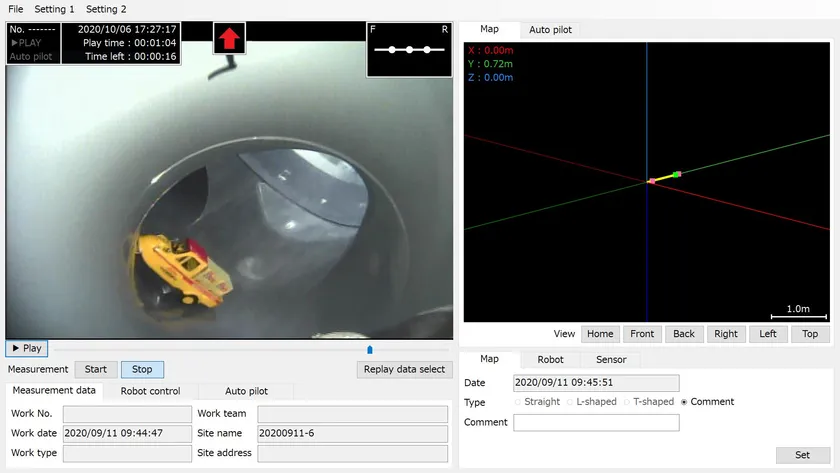
Task: Switch to the Auto pilot tab beside Map
Action: pyautogui.click(x=550, y=30)
